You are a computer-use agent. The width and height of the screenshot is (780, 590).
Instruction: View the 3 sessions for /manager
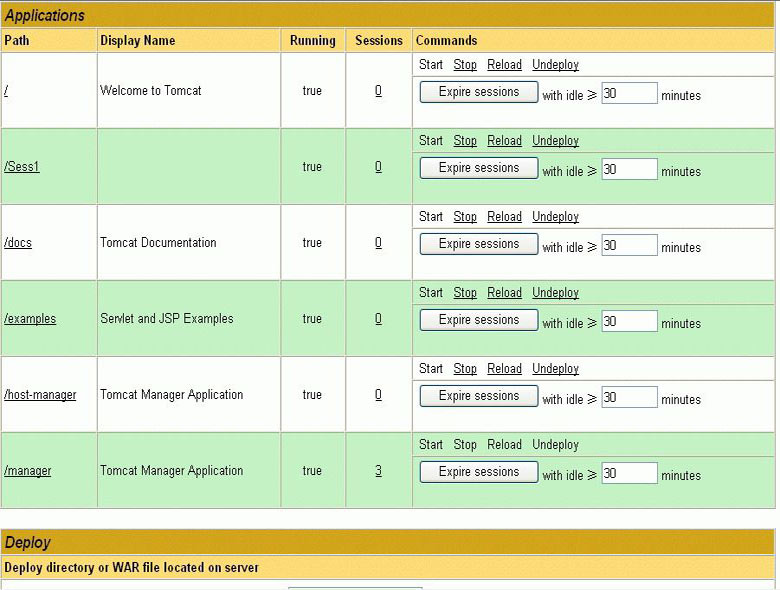378,471
